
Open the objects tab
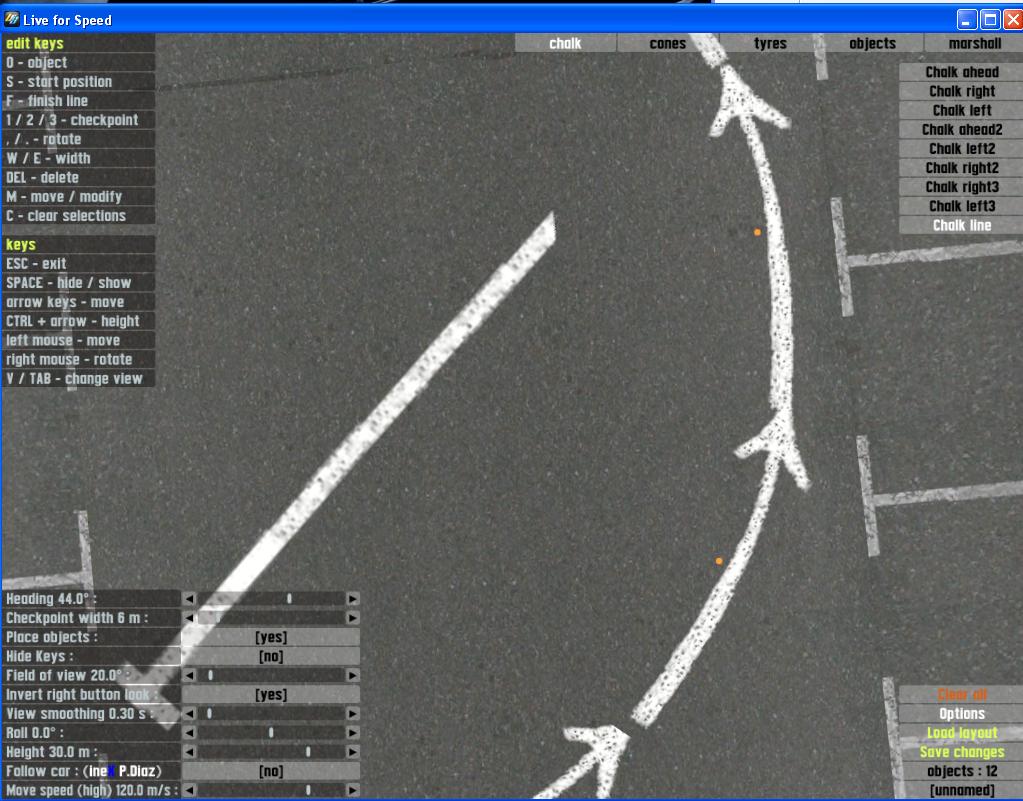click(872, 43)
